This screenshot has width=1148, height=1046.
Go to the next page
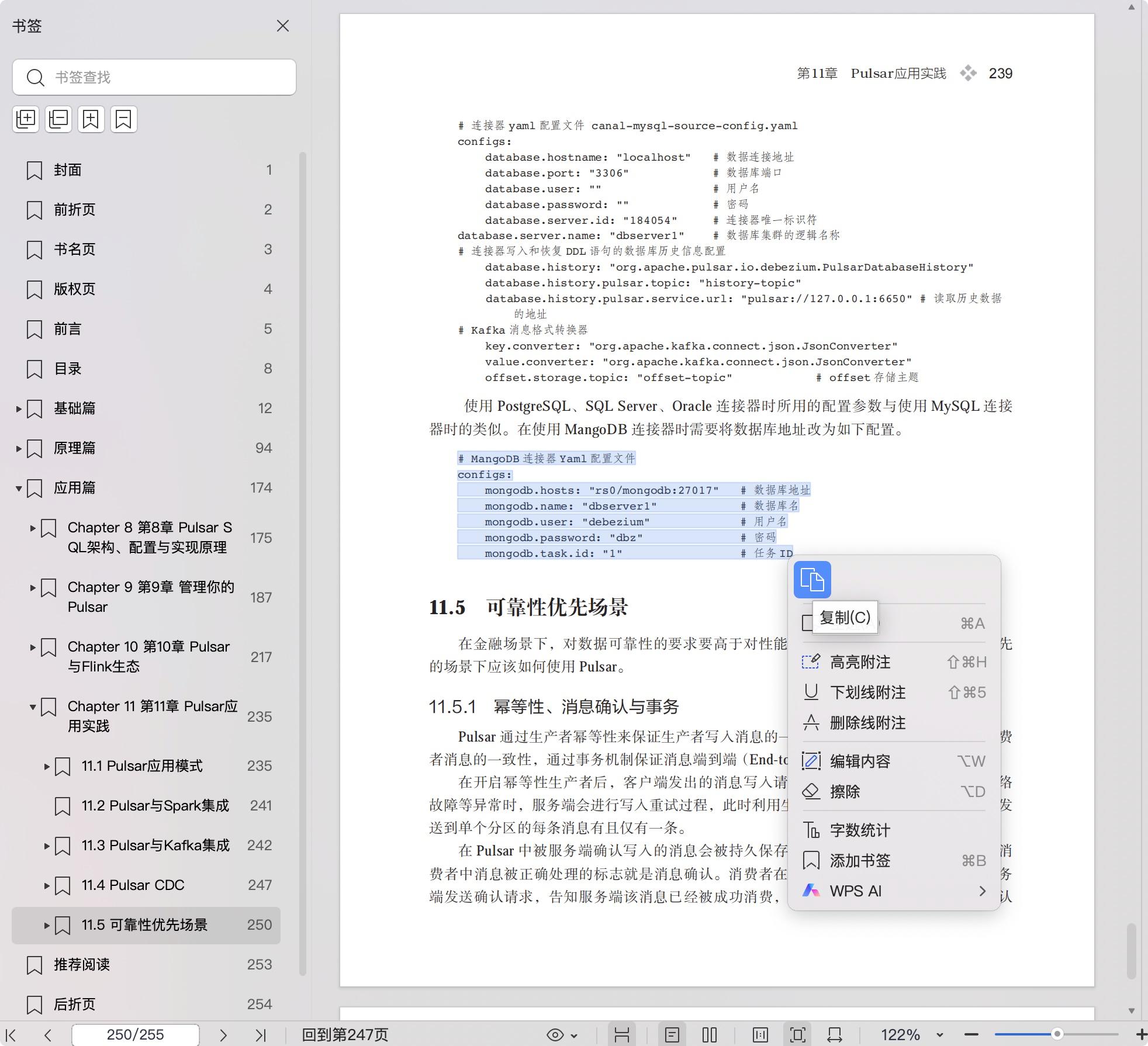[x=223, y=1035]
